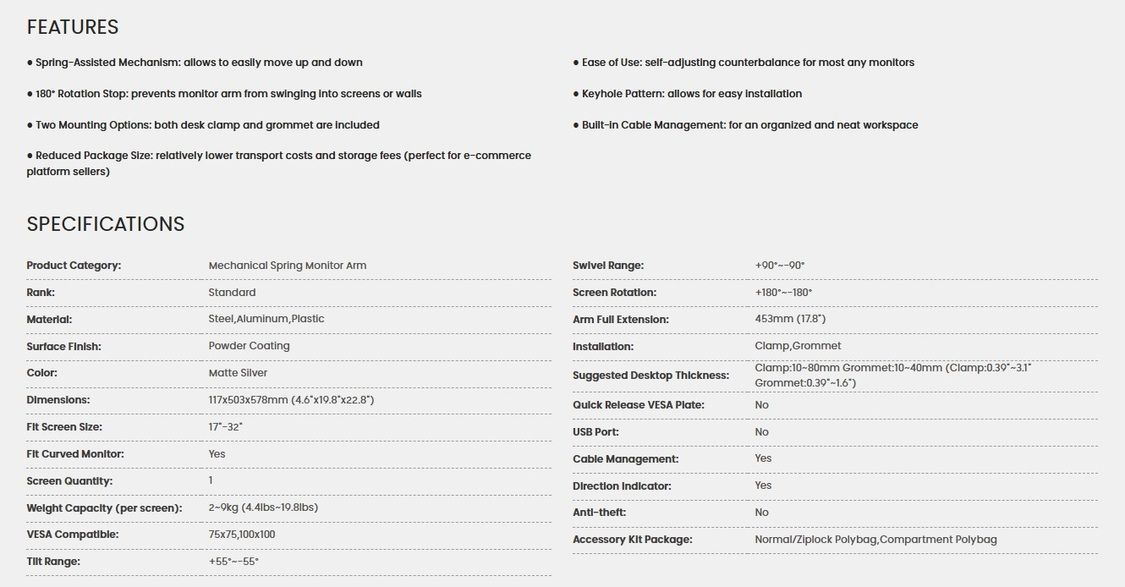Viewport: 1125px width, 587px height.
Task: Select the Dimensions value 117x503x578mm
Action: (x=291, y=400)
